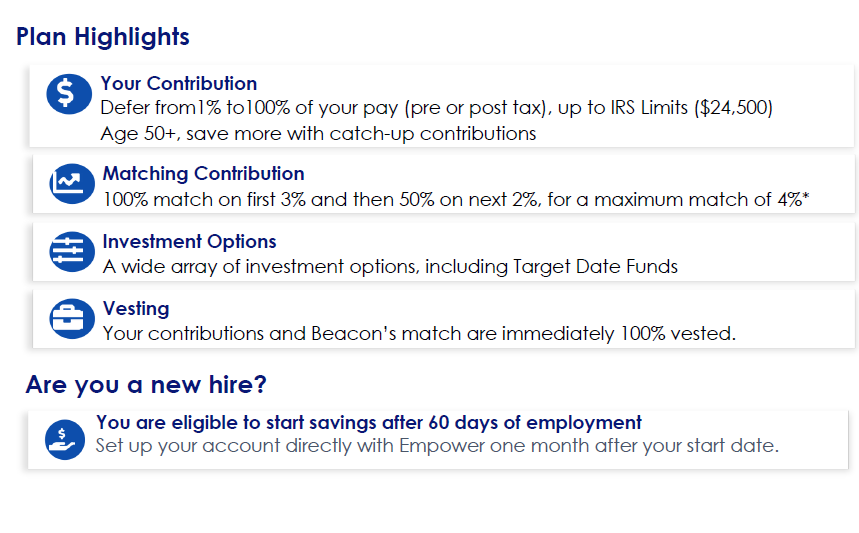Open the Investment Options heading
This screenshot has width=859, height=533.
(x=190, y=242)
